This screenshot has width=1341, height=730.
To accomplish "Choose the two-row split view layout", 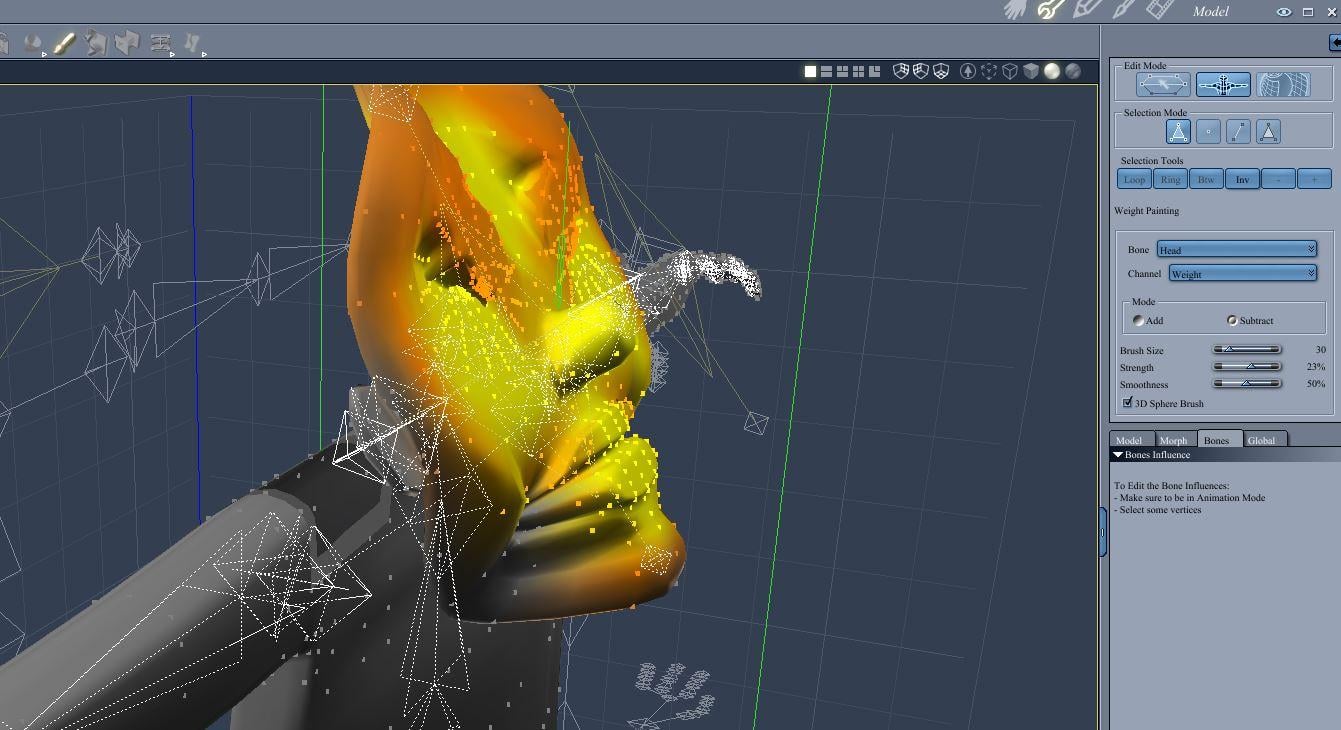I will click(x=826, y=71).
